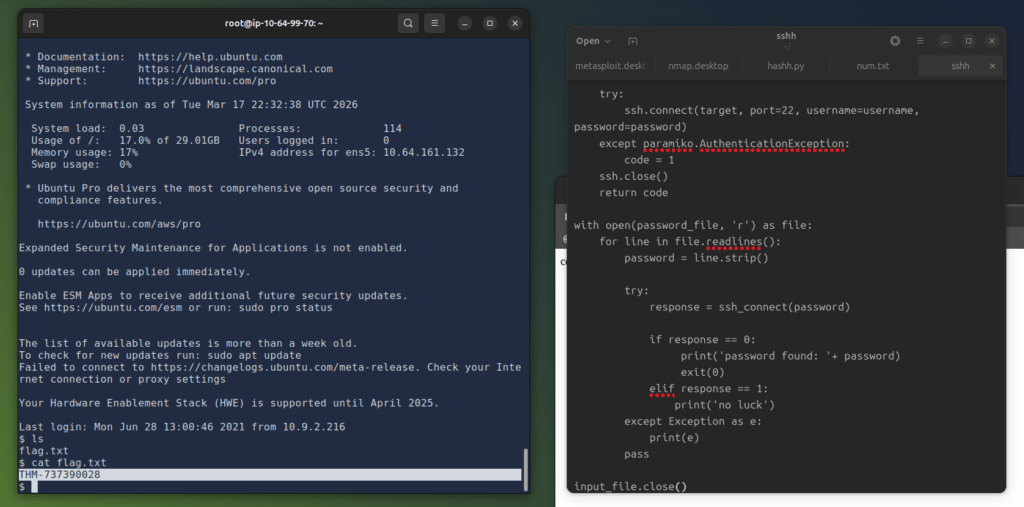Select the sshh tab
Image resolution: width=1024 pixels, height=507 pixels.
pyautogui.click(x=960, y=66)
